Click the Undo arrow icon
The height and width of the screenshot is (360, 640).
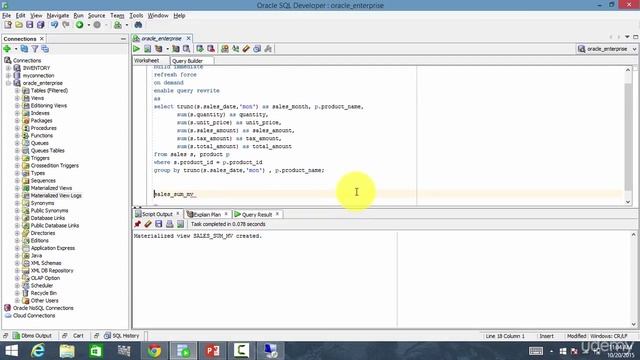[x=54, y=25]
